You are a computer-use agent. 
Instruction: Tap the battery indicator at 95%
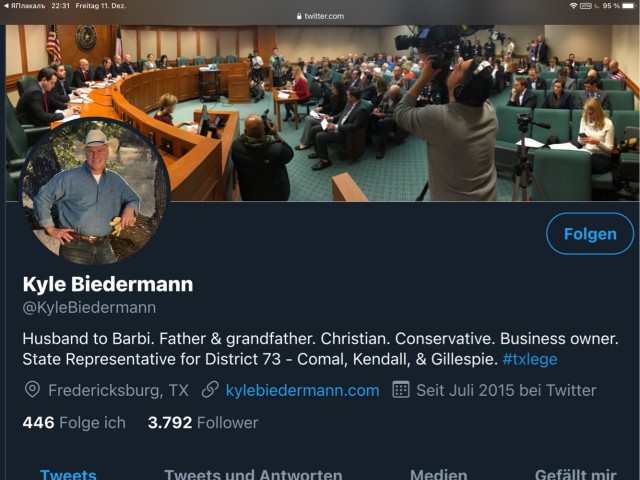click(625, 6)
